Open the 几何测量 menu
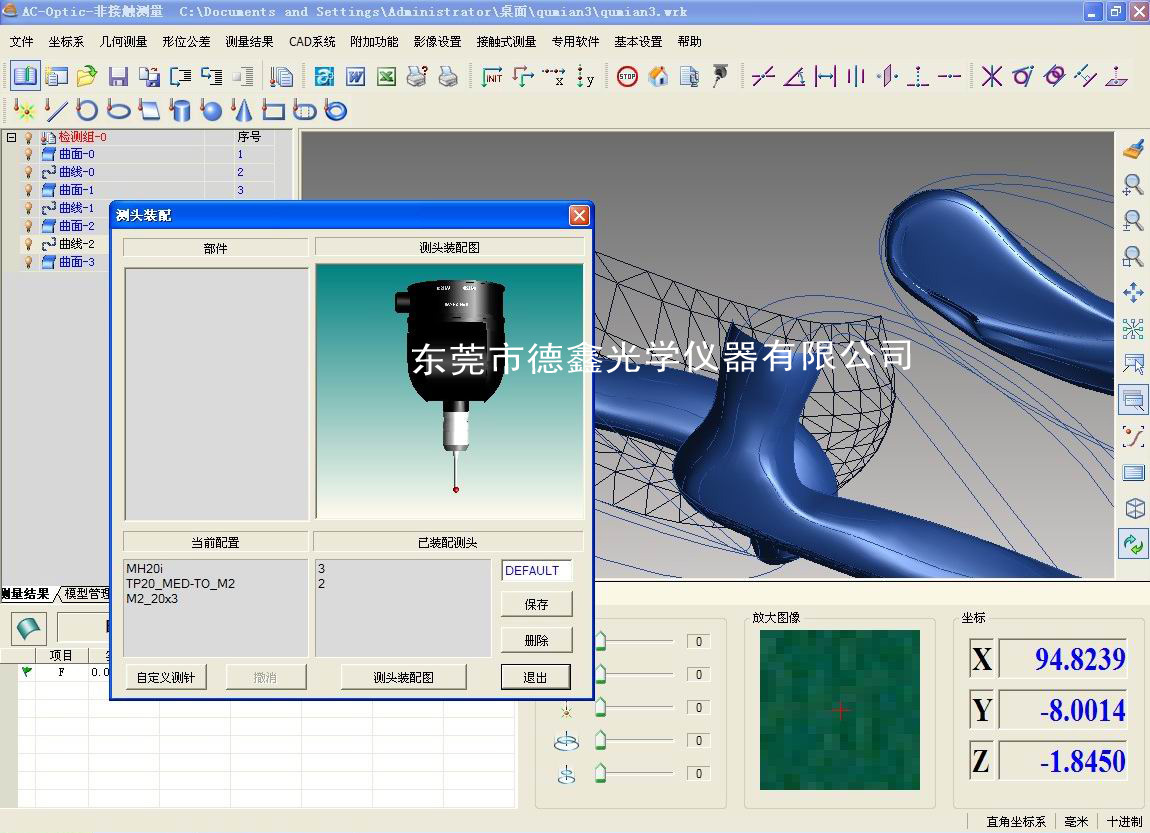 123,42
